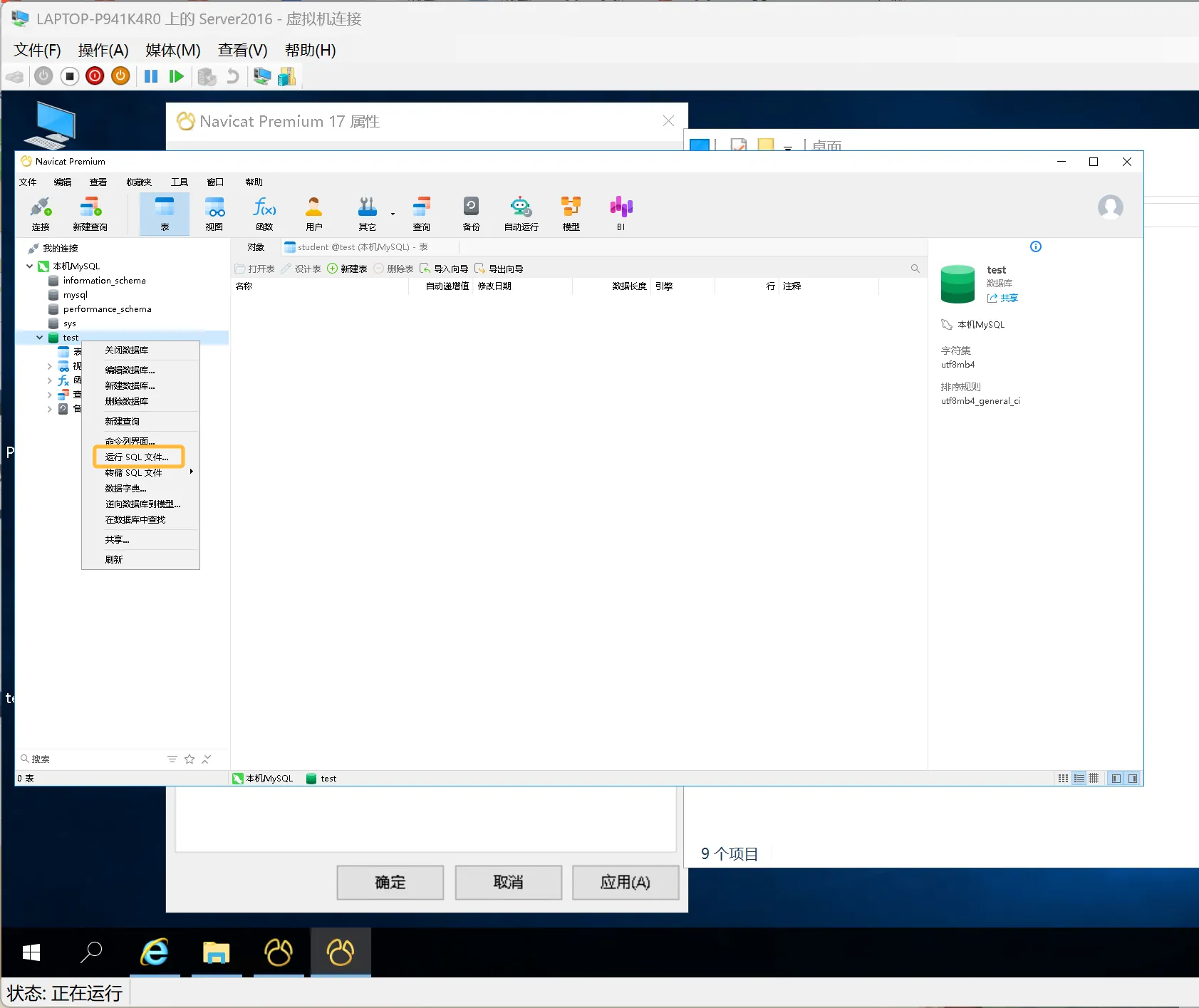Screen dimensions: 1199x1008
Task: Choose 新建查询 from context menu
Action: [140, 421]
